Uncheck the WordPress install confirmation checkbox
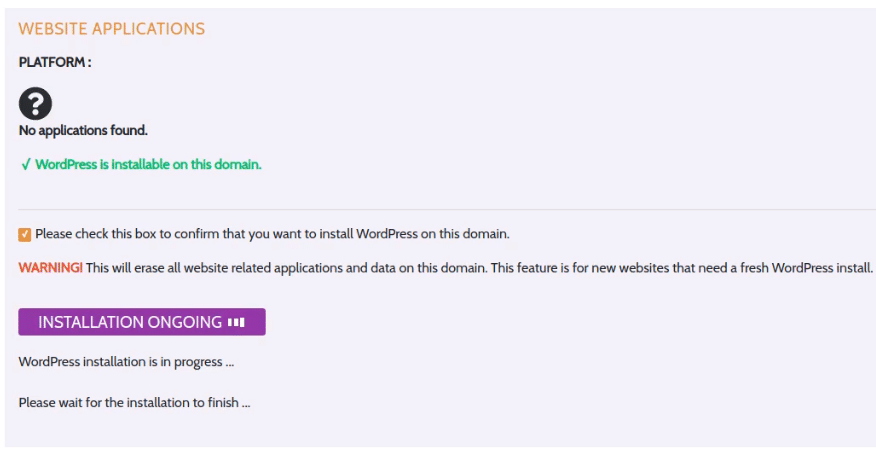Viewport: 876px width, 452px height. (25, 235)
